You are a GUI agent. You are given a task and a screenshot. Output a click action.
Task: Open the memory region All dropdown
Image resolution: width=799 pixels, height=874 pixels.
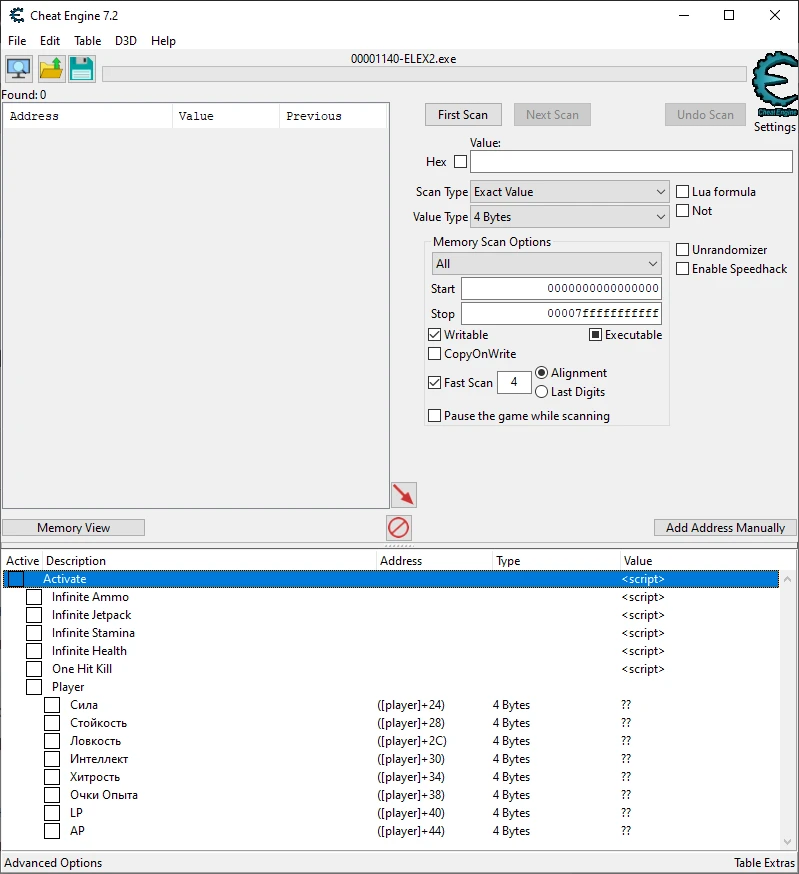click(x=546, y=264)
